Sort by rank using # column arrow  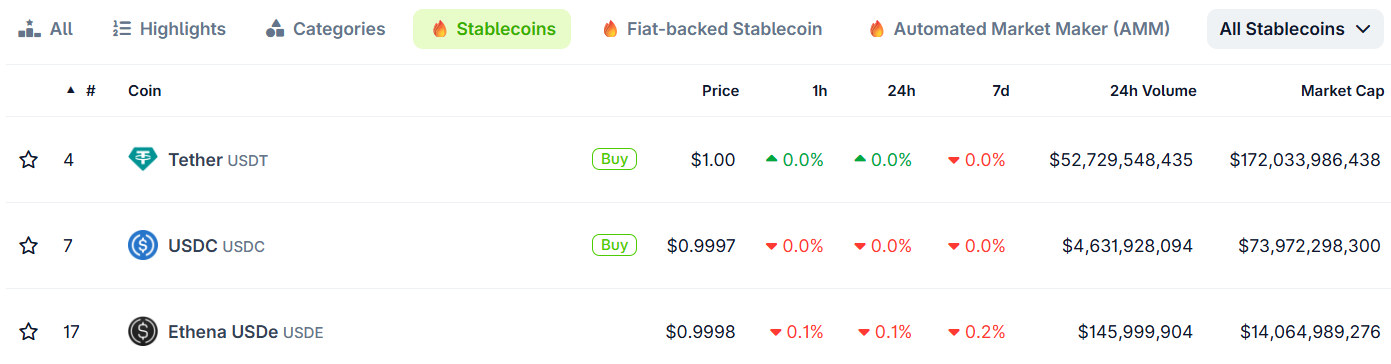(71, 90)
